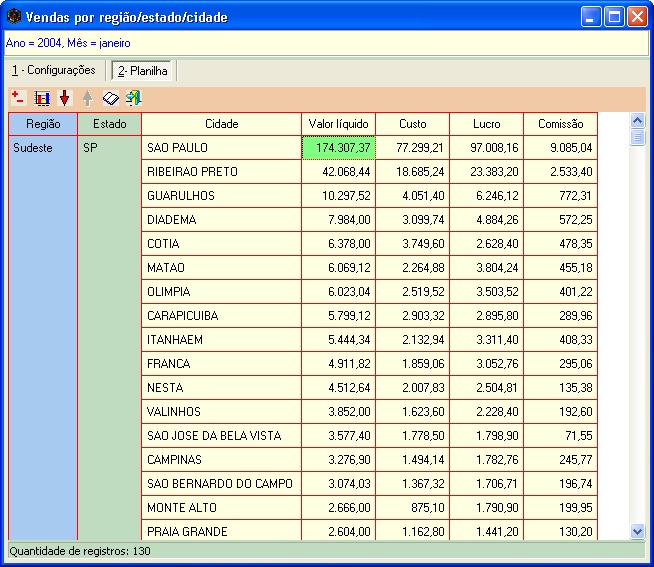This screenshot has height=567, width=654.
Task: Select the MATAO cell
Action: pyautogui.click(x=221, y=268)
